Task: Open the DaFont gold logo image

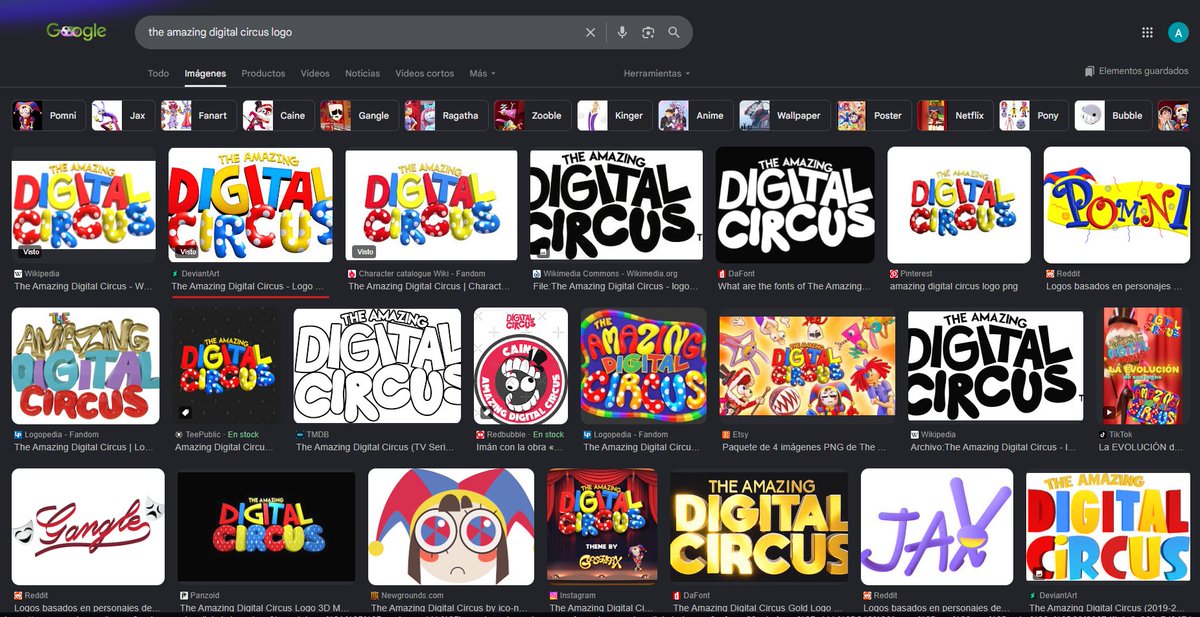Action: coord(759,527)
